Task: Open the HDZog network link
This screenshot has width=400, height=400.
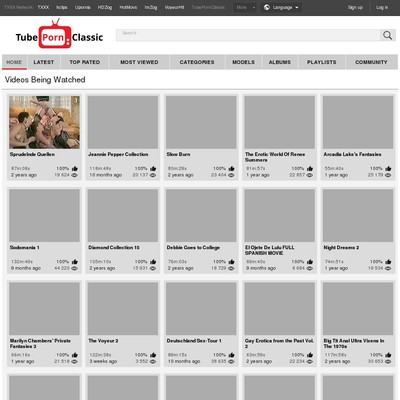Action: (105, 7)
